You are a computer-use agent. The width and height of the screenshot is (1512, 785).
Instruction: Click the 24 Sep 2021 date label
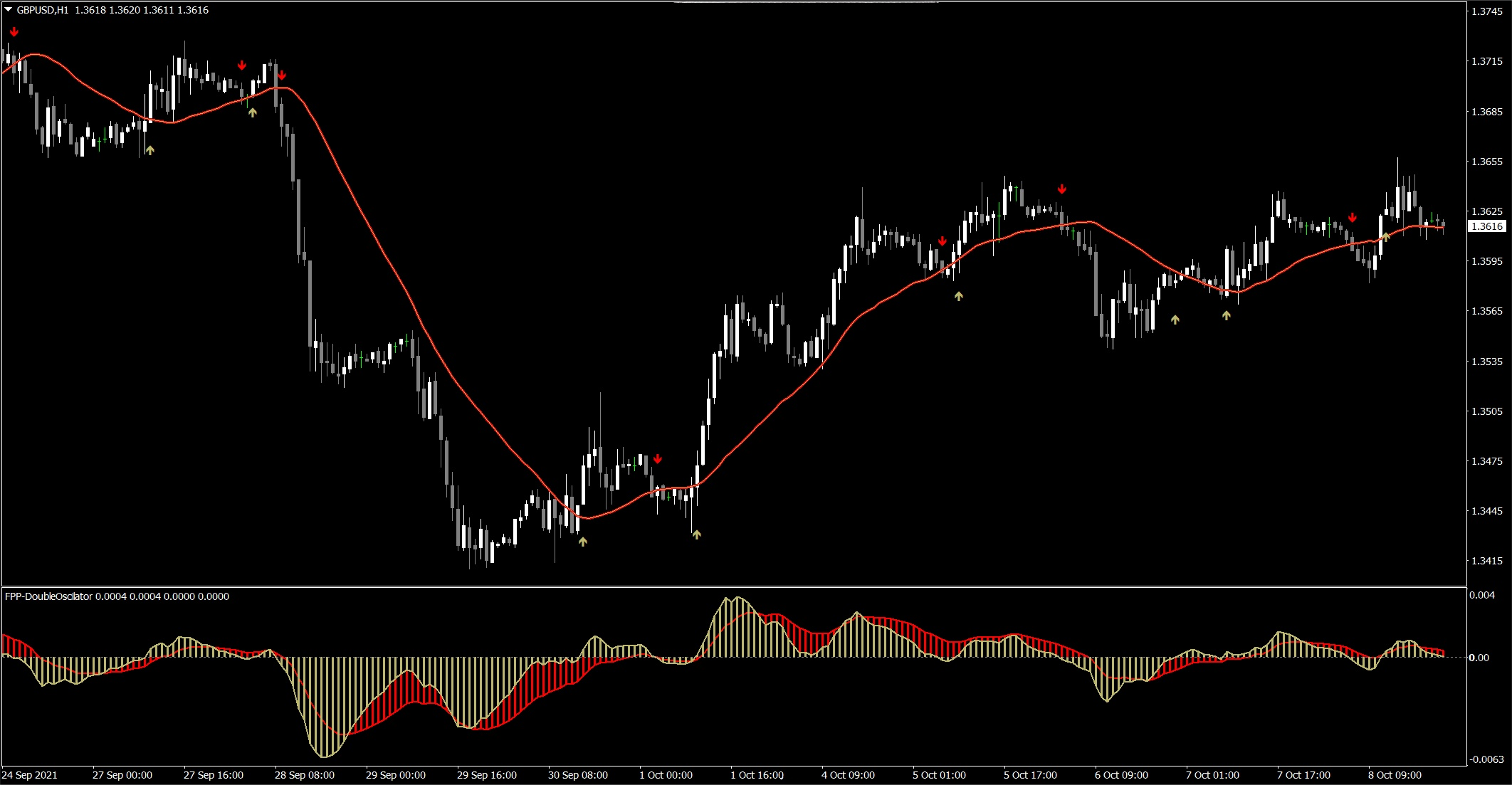30,775
